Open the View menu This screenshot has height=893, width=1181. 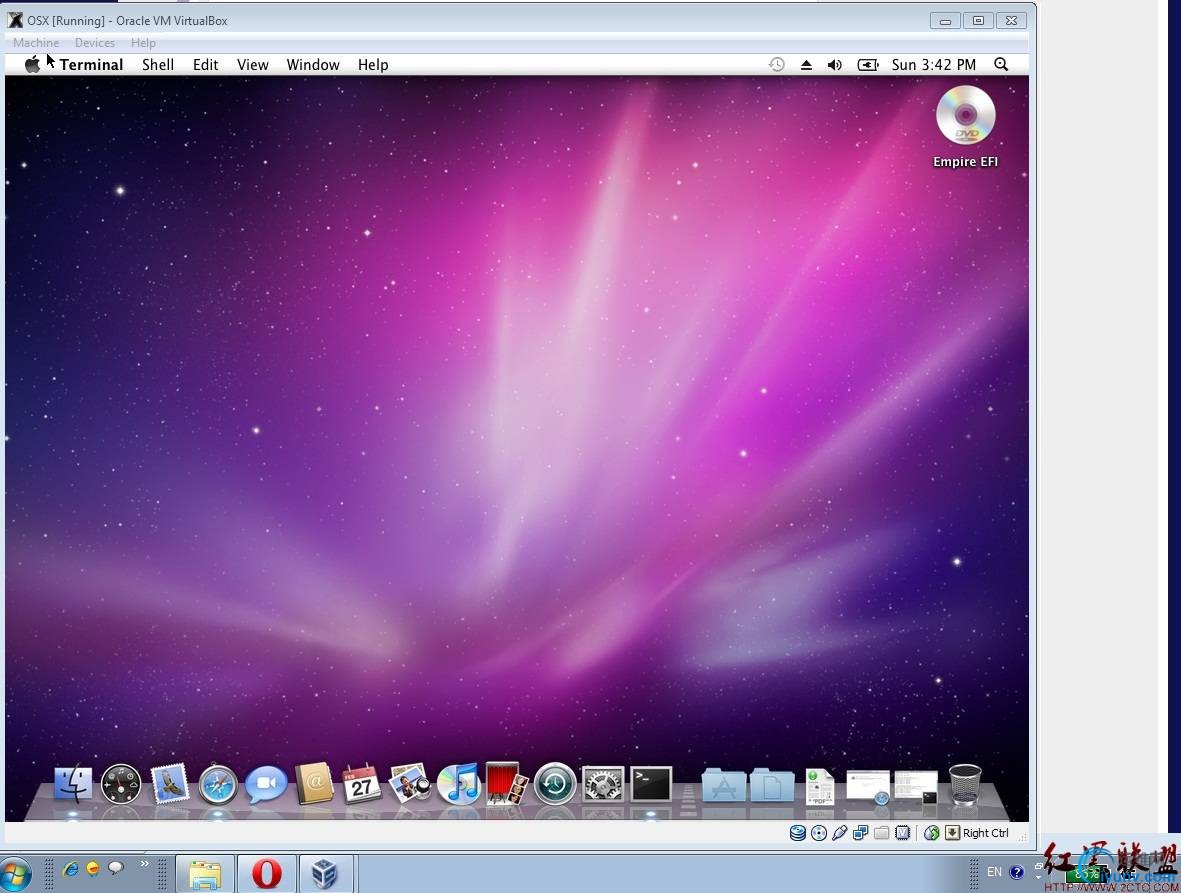[253, 65]
